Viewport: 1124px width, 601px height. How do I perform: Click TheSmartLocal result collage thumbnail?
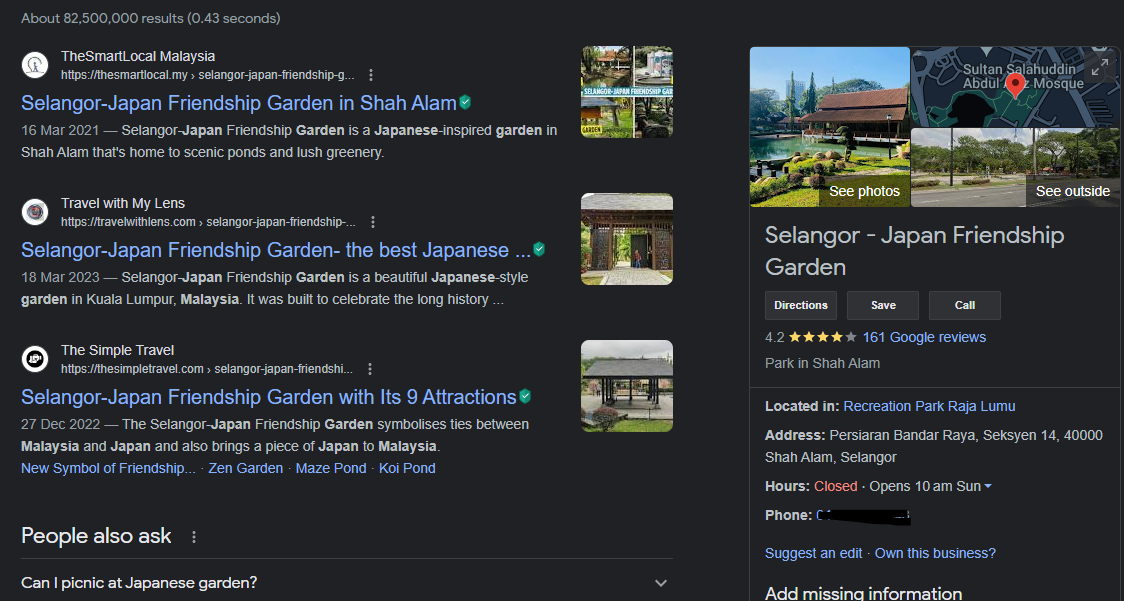click(627, 93)
